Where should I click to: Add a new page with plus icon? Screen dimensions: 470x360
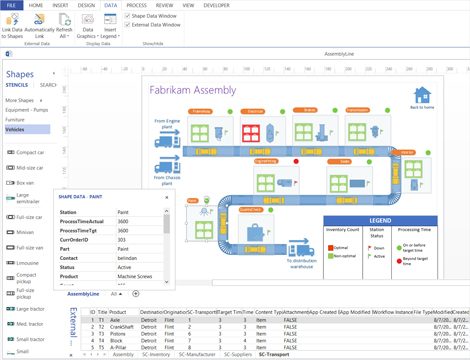[x=136, y=294]
